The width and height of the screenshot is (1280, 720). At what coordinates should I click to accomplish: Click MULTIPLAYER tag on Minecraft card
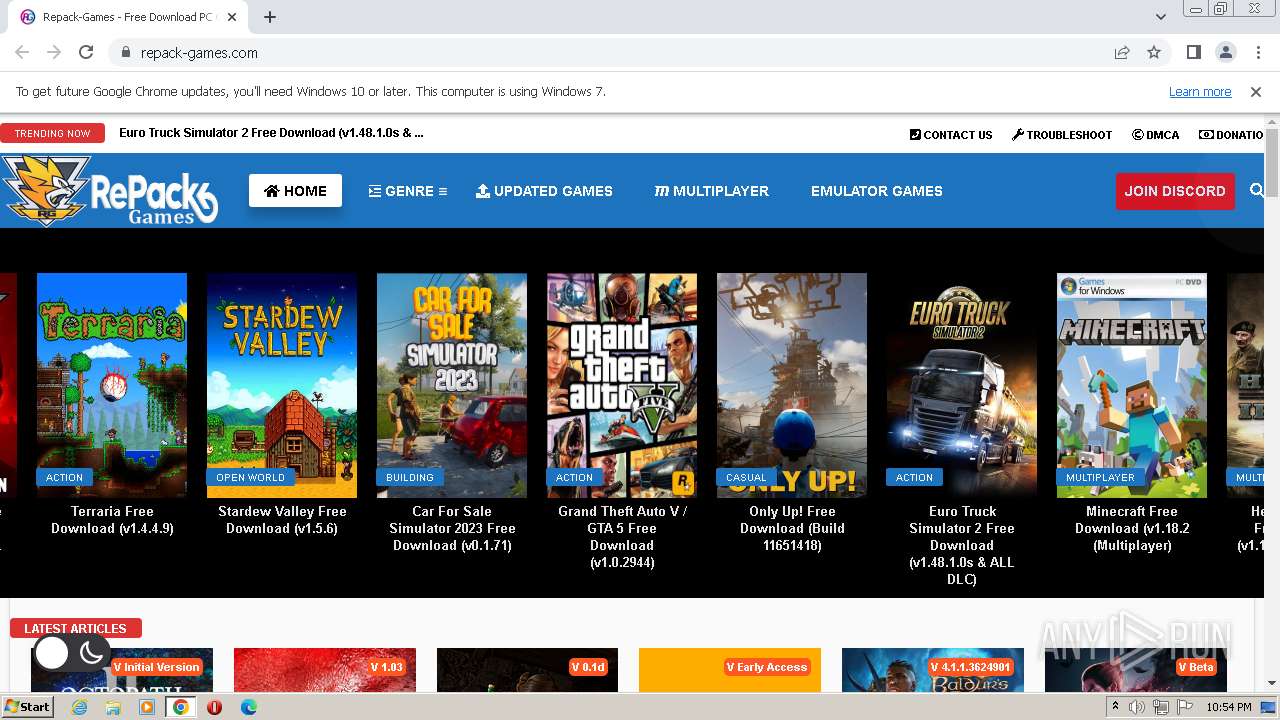click(x=1100, y=477)
